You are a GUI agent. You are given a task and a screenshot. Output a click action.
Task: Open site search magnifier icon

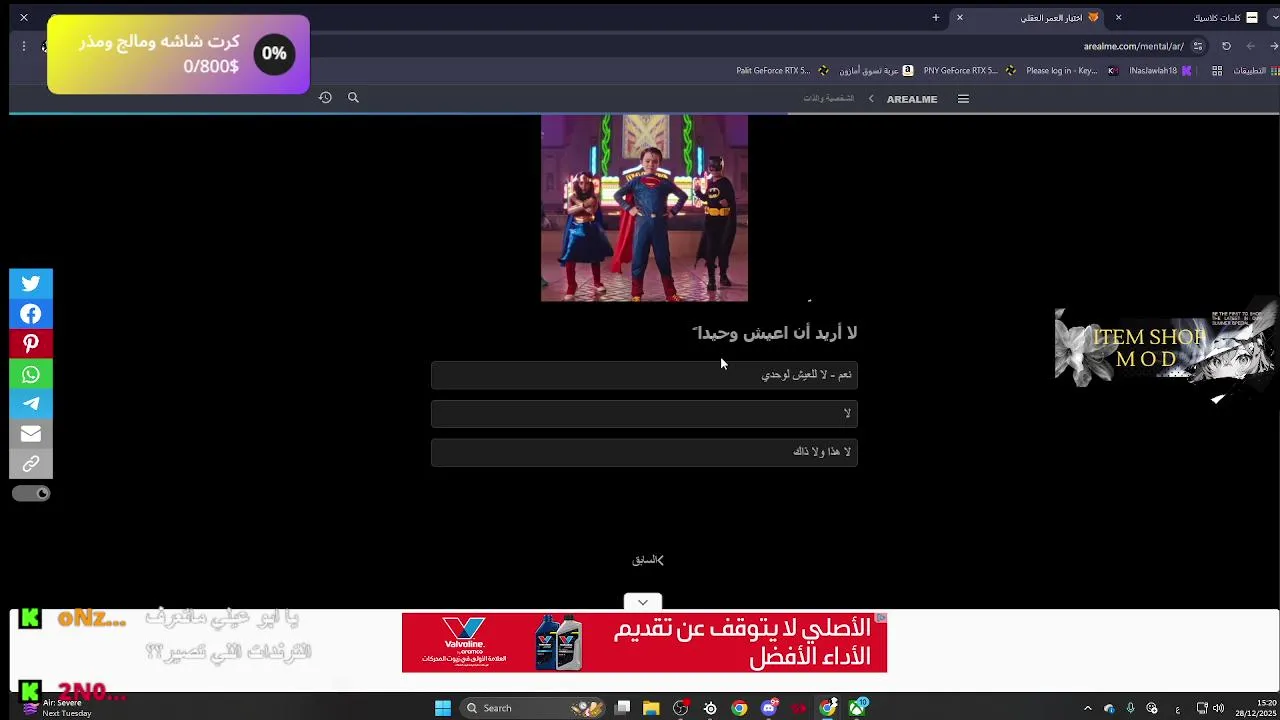pyautogui.click(x=353, y=97)
